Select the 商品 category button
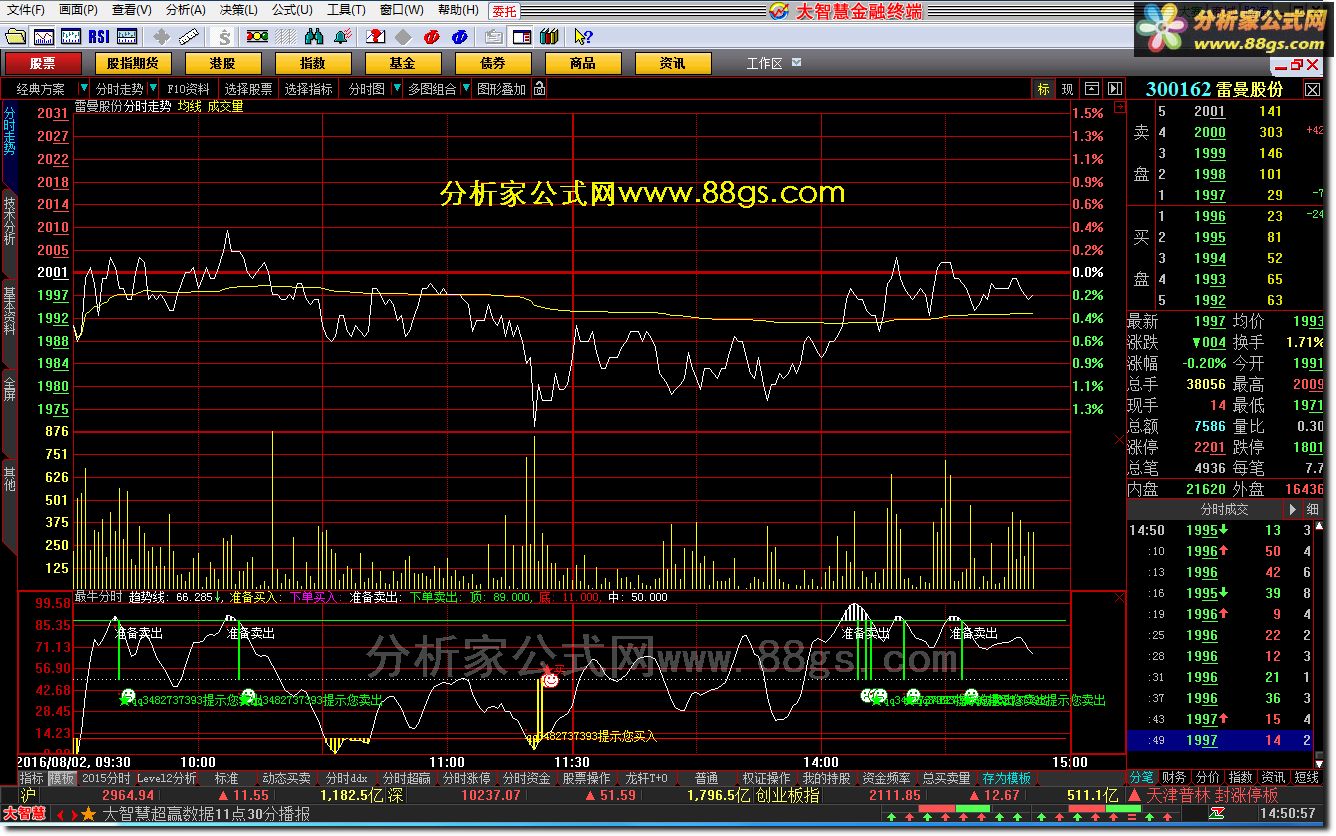Viewport: 1336px width, 836px height. 583,63
